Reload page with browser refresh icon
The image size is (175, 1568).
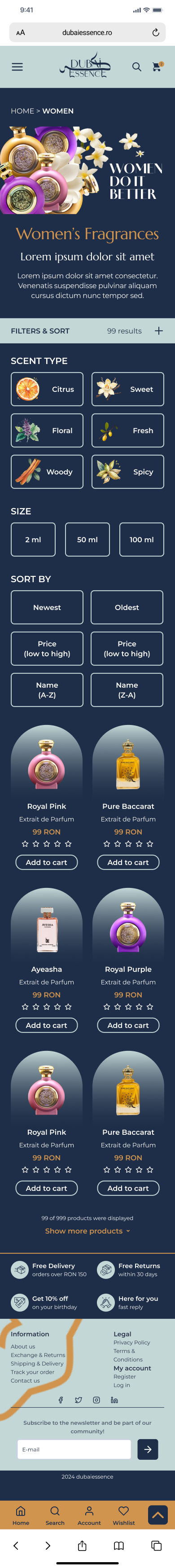(x=156, y=32)
